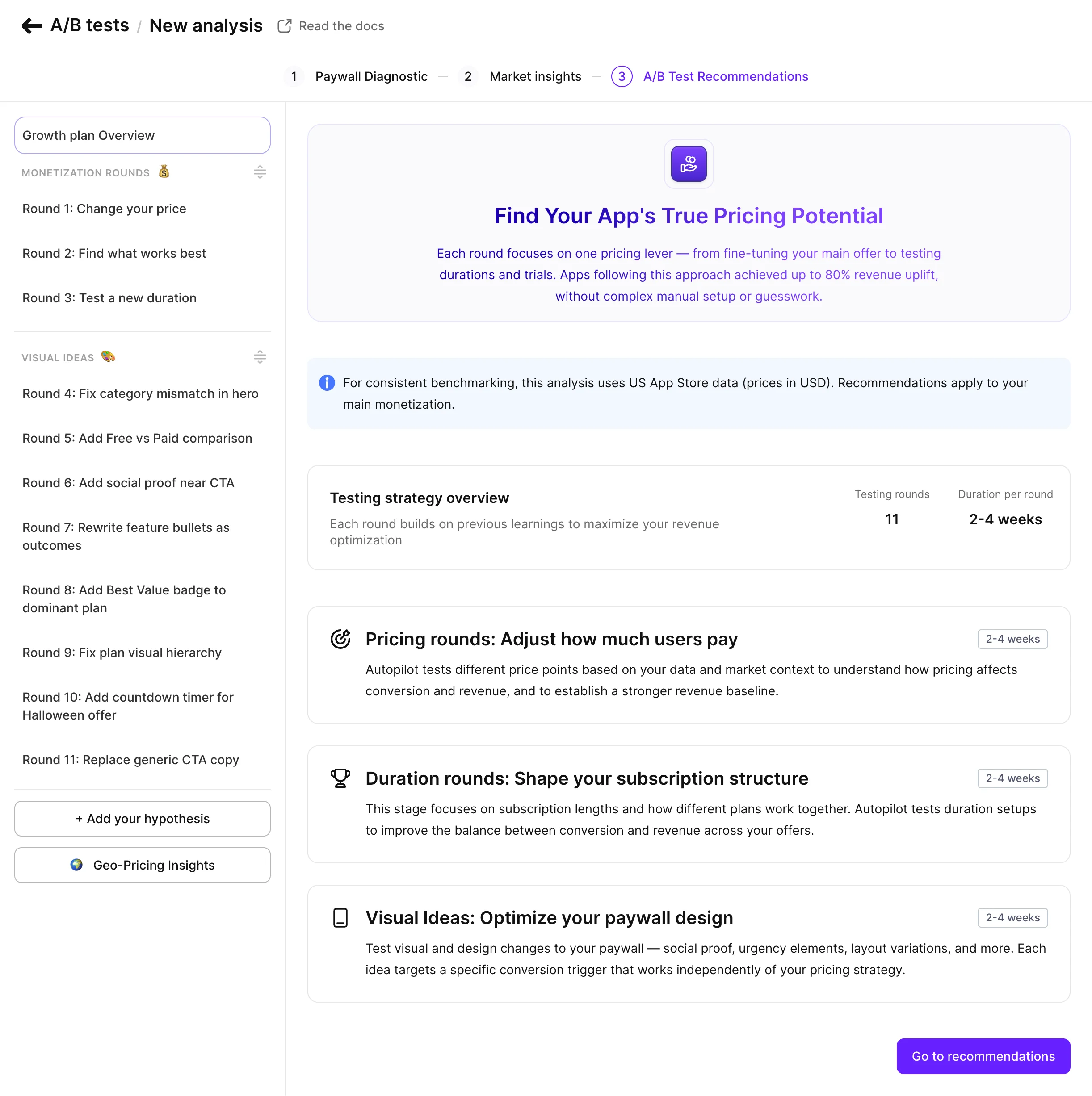
Task: Click Go to recommendations
Action: point(983,1056)
